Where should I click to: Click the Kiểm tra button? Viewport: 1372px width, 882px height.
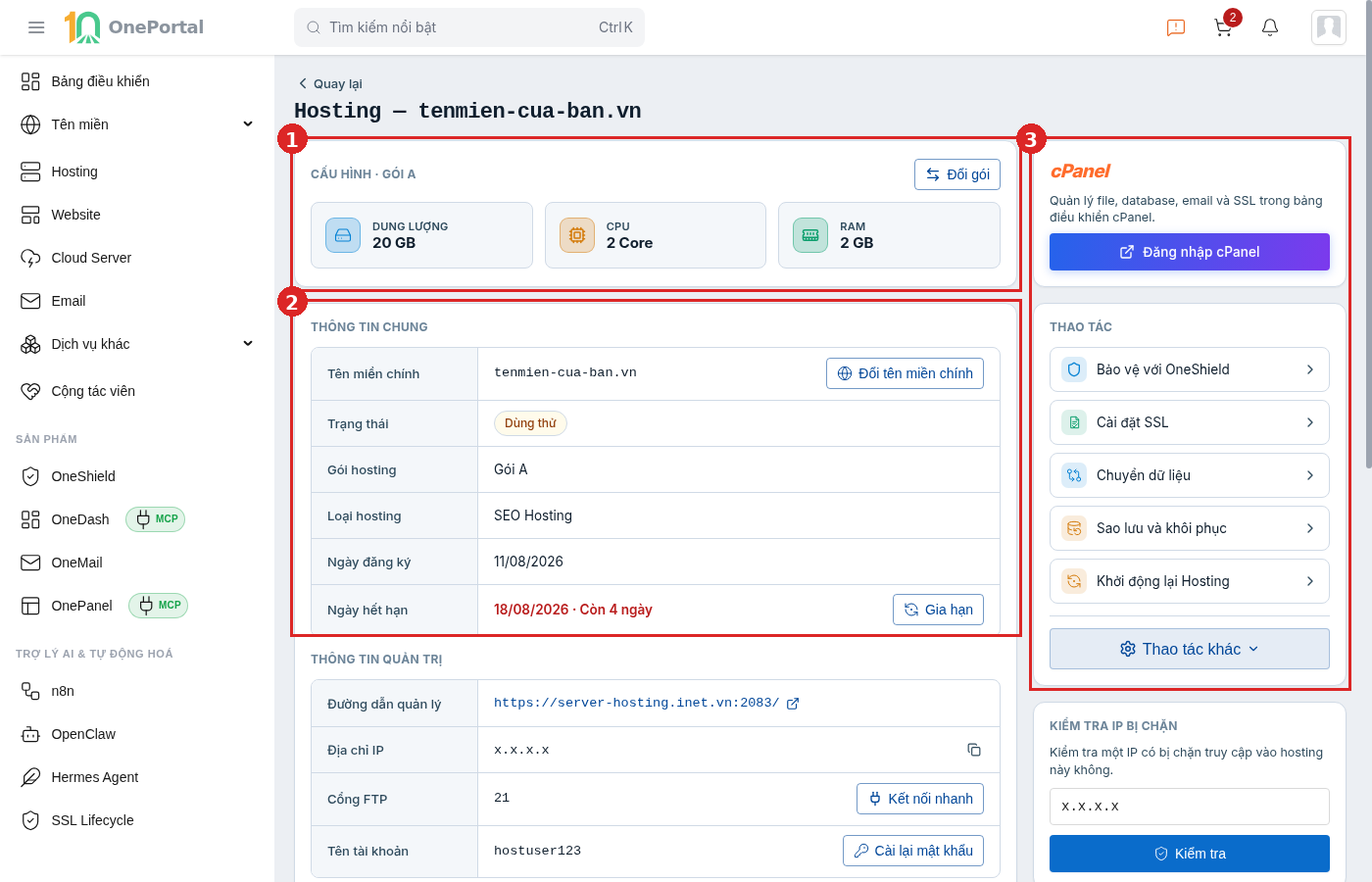pos(1190,854)
